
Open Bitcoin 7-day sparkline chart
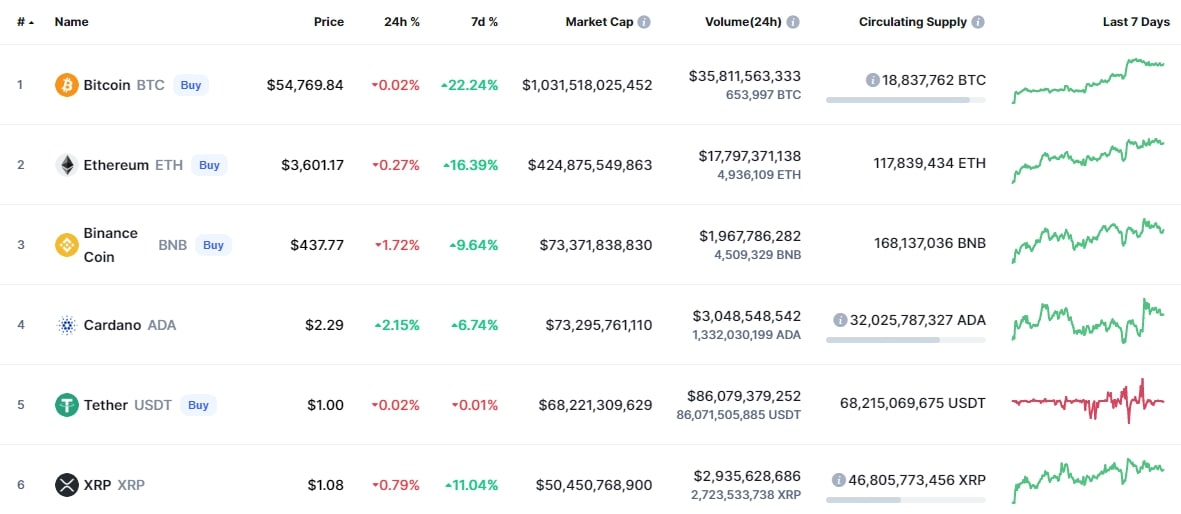coord(1088,81)
